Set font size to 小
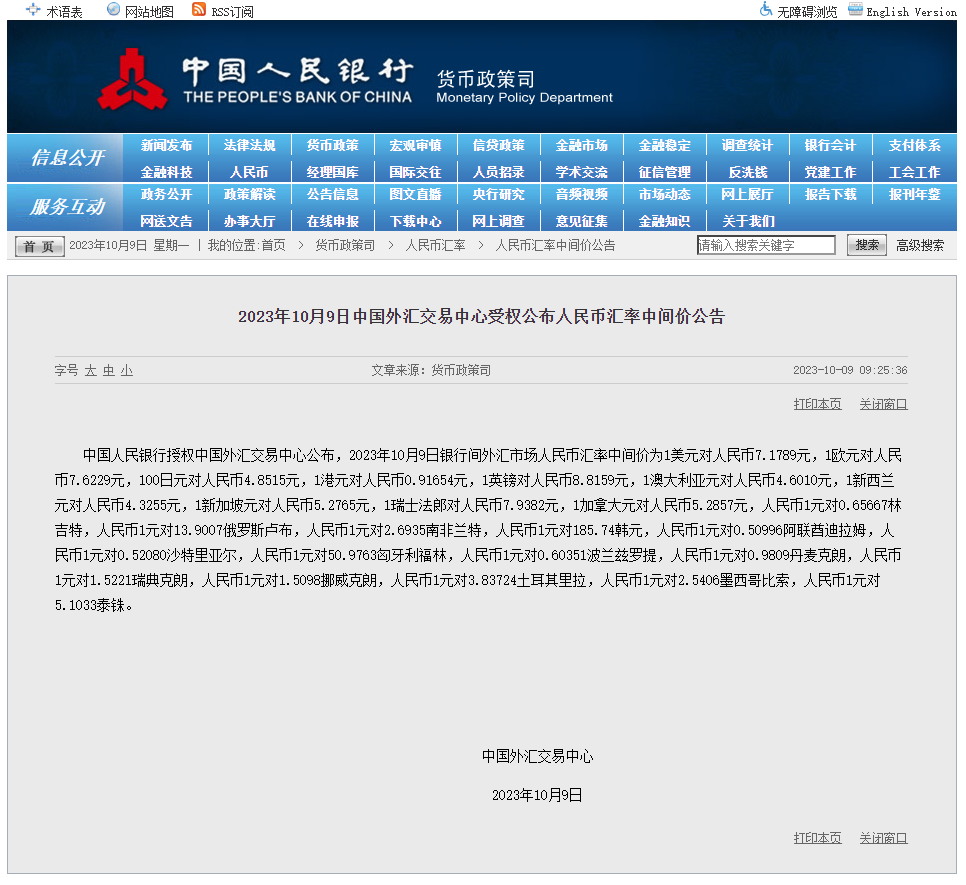This screenshot has width=966, height=885. click(127, 370)
